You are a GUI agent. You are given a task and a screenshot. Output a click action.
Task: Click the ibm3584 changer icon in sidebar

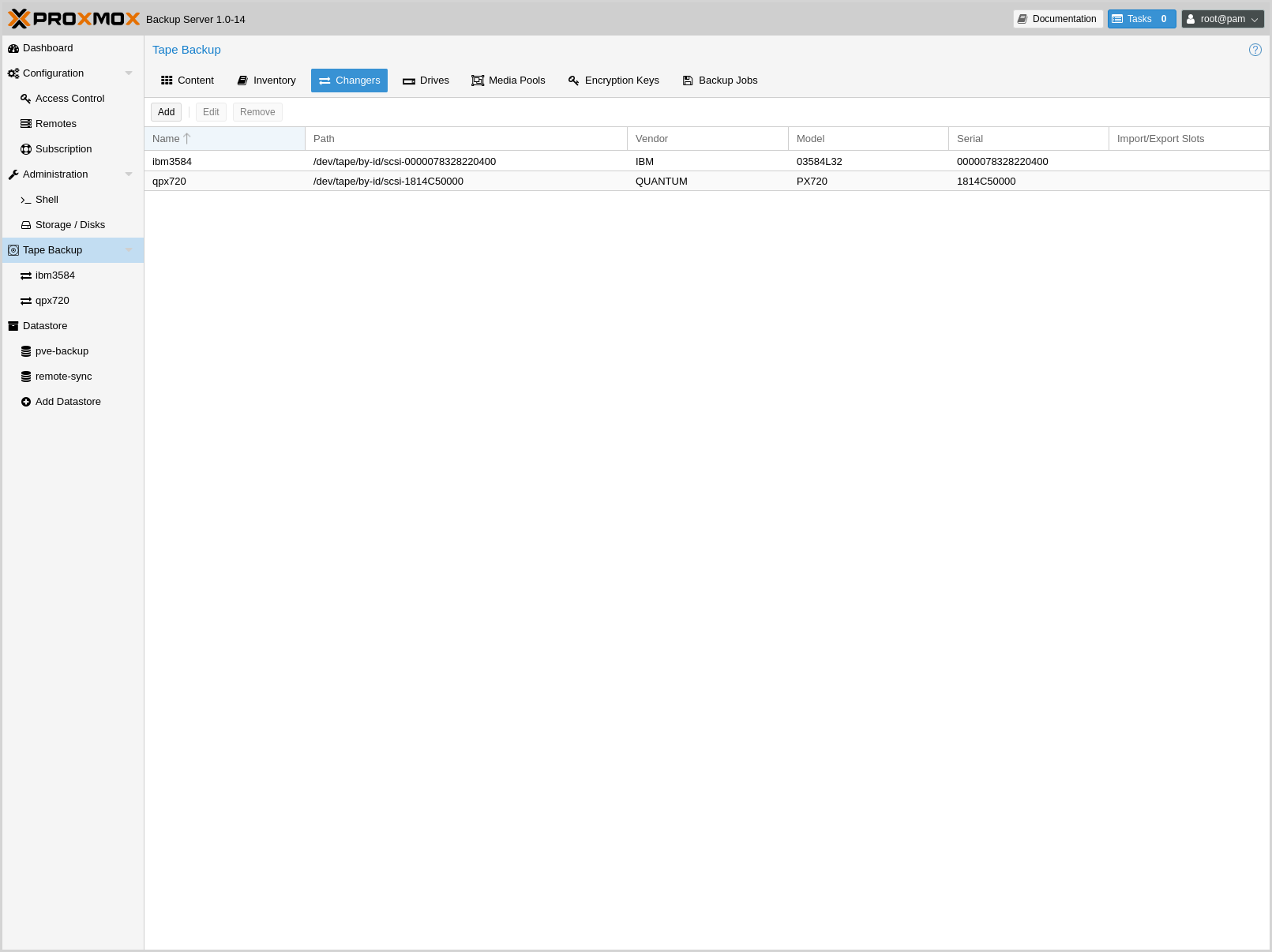[x=26, y=275]
